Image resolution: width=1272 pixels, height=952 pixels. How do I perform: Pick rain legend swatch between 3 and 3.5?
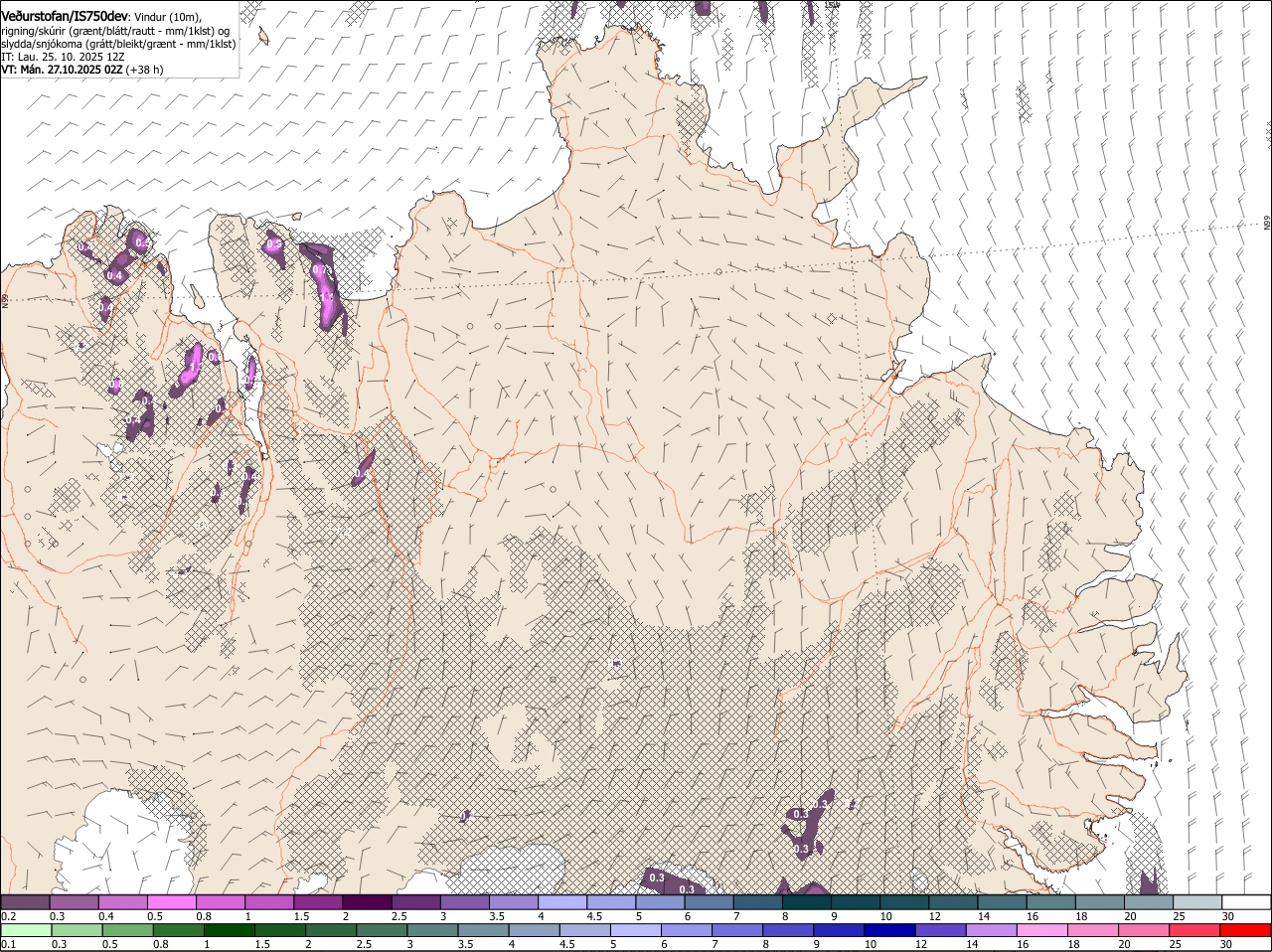pos(432,930)
